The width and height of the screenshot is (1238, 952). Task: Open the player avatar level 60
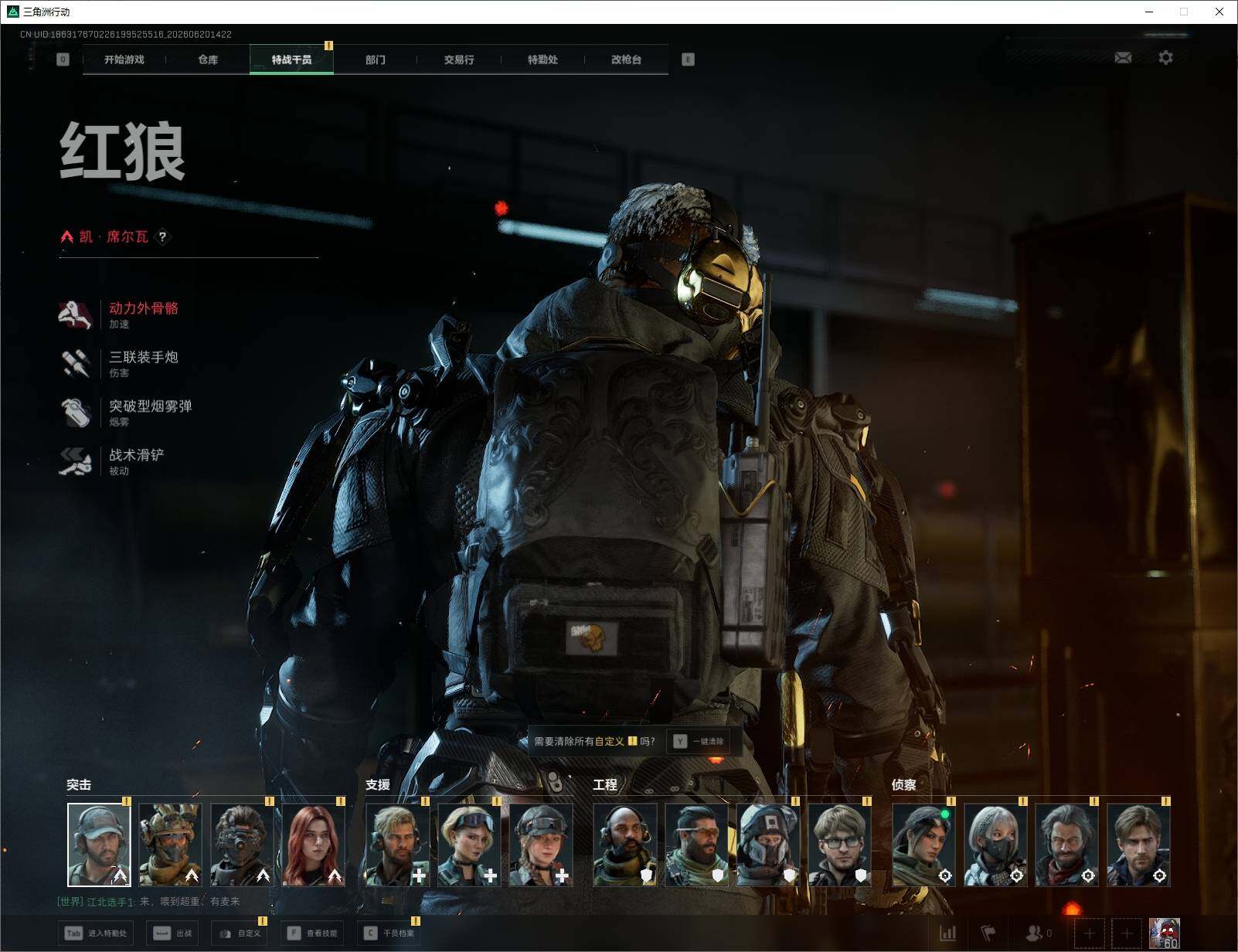(1165, 933)
